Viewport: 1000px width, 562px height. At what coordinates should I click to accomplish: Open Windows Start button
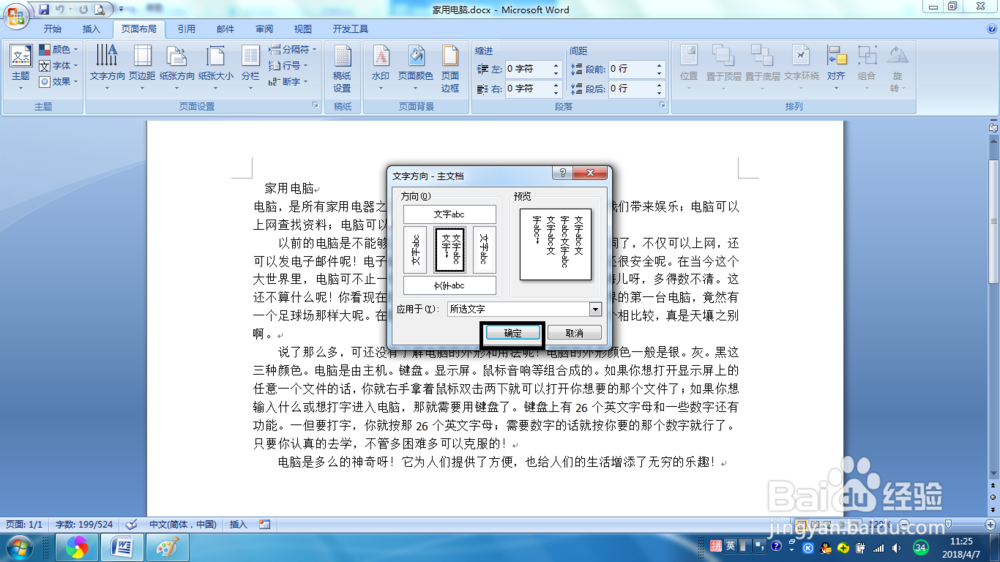pyautogui.click(x=19, y=548)
